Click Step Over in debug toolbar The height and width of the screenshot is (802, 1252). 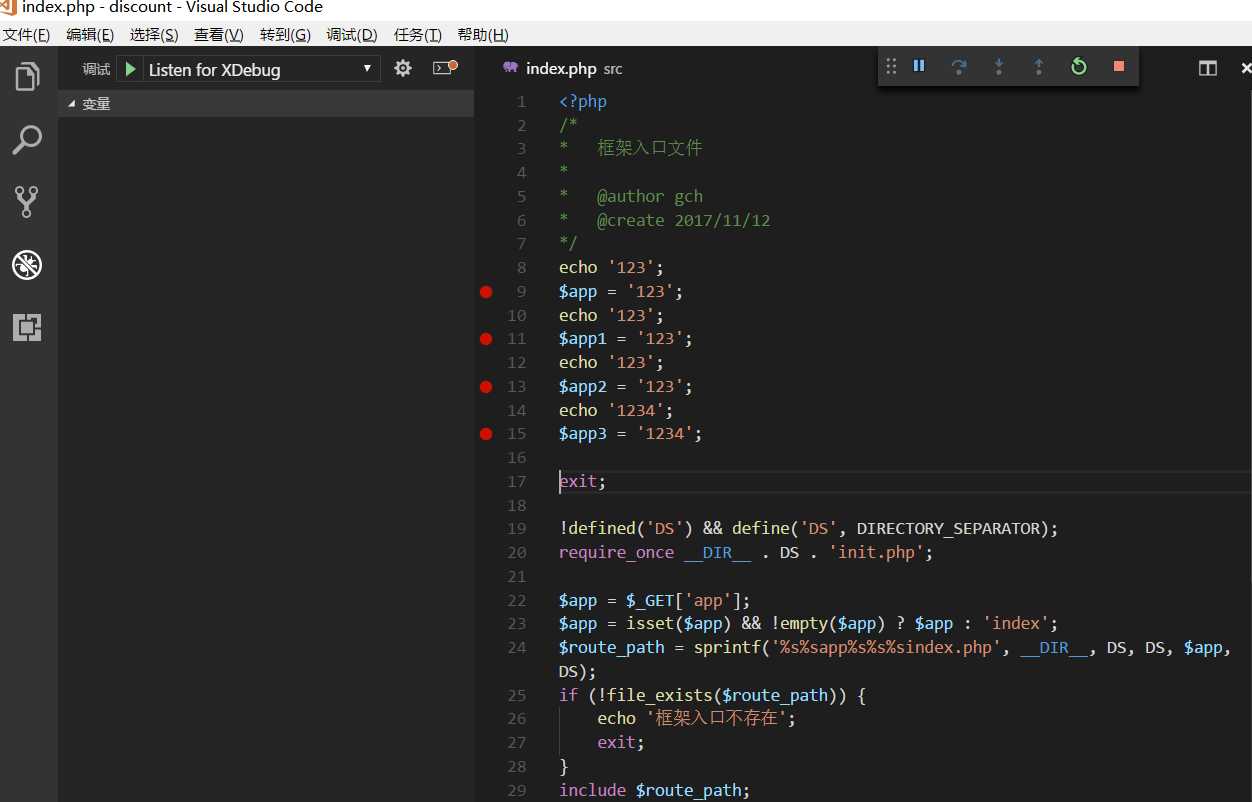click(959, 67)
